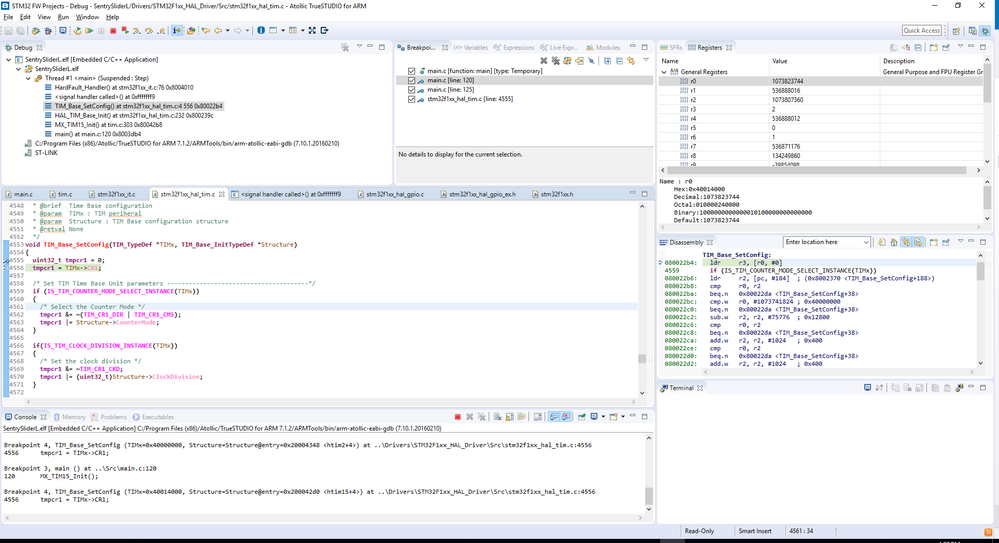Click Pin Console icon in Console toolbar

tap(581, 417)
